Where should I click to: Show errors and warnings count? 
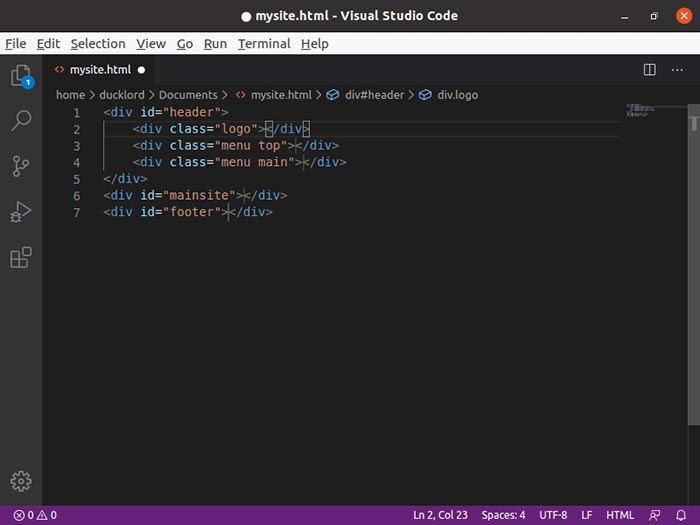(x=35, y=515)
